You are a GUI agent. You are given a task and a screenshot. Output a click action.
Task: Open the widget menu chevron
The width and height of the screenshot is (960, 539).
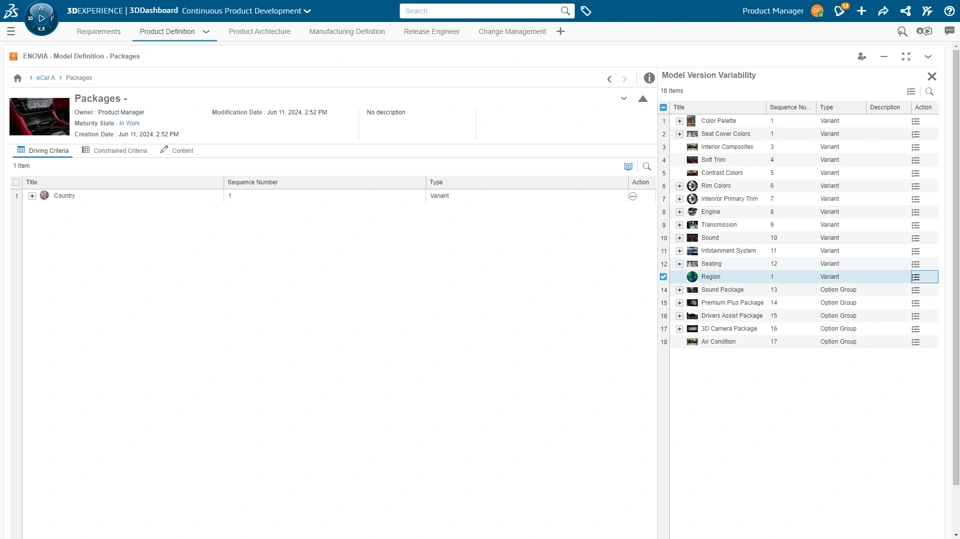point(928,56)
